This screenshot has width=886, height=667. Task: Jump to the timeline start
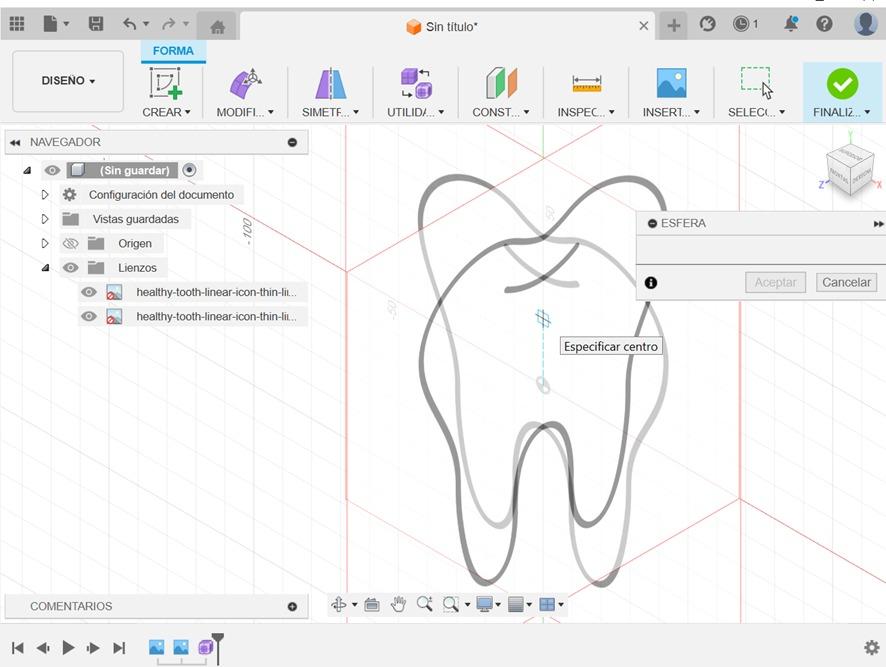(18, 648)
